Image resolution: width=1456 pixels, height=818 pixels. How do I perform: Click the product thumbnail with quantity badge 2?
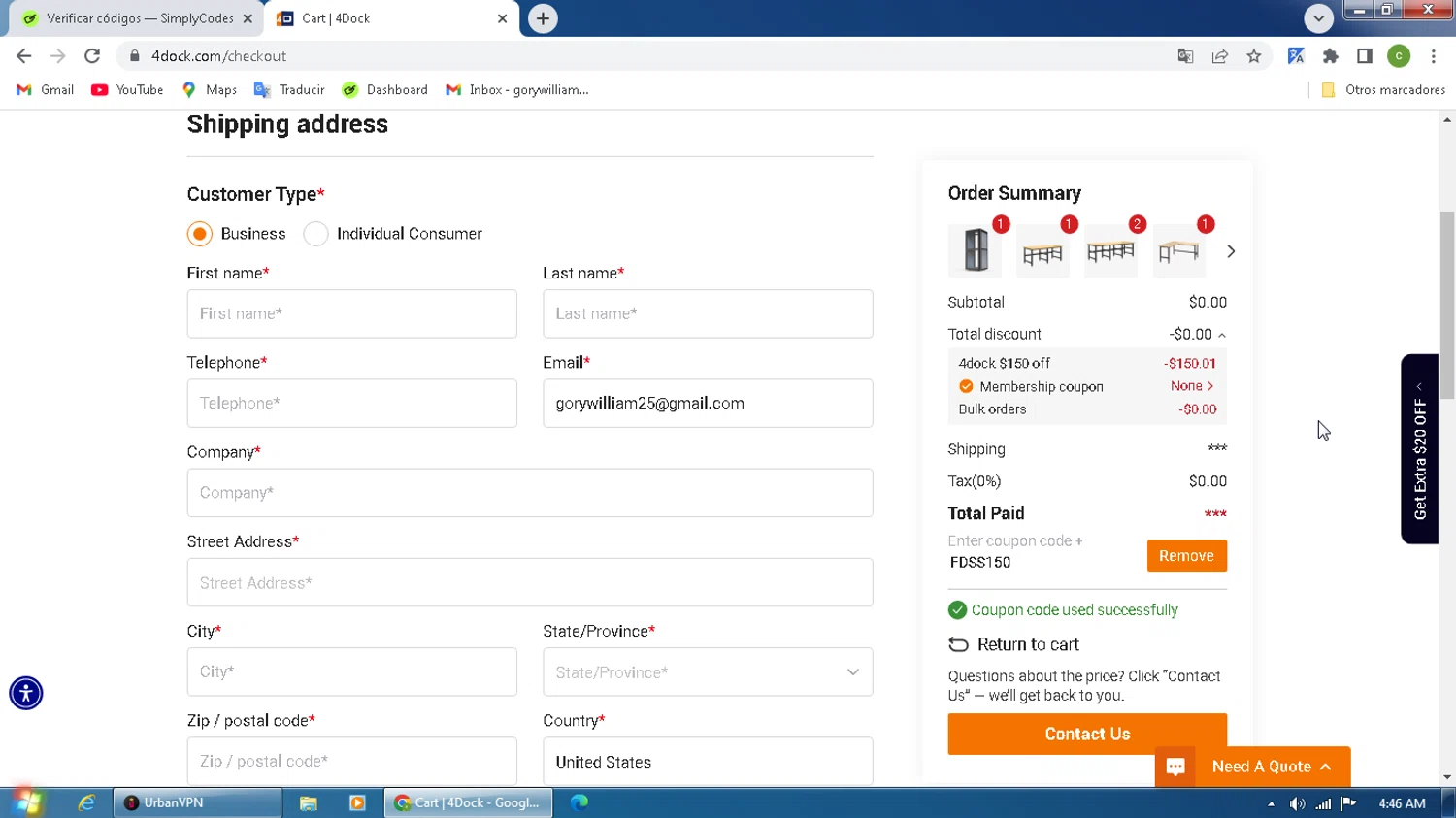[1111, 250]
